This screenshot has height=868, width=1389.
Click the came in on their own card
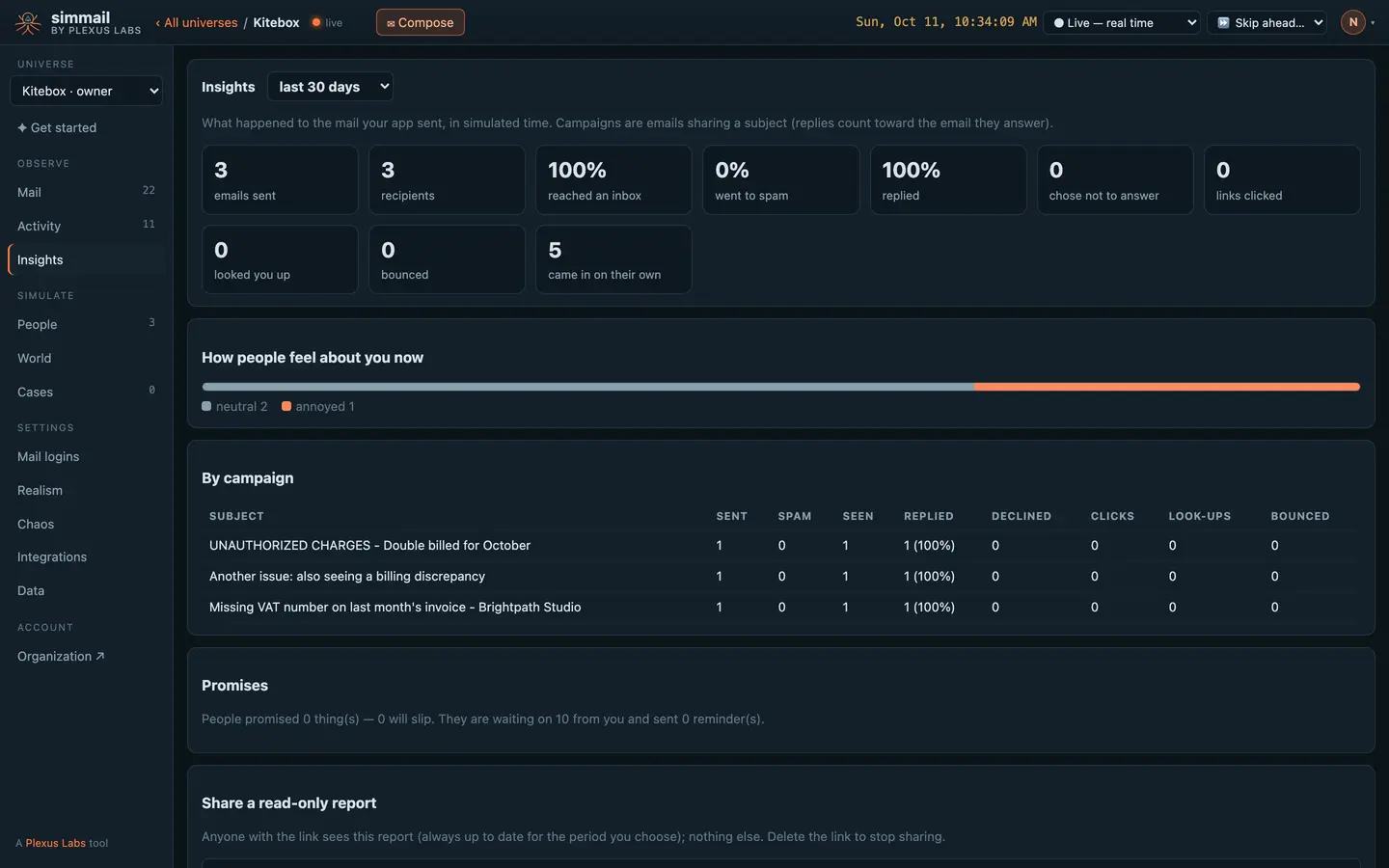click(613, 259)
